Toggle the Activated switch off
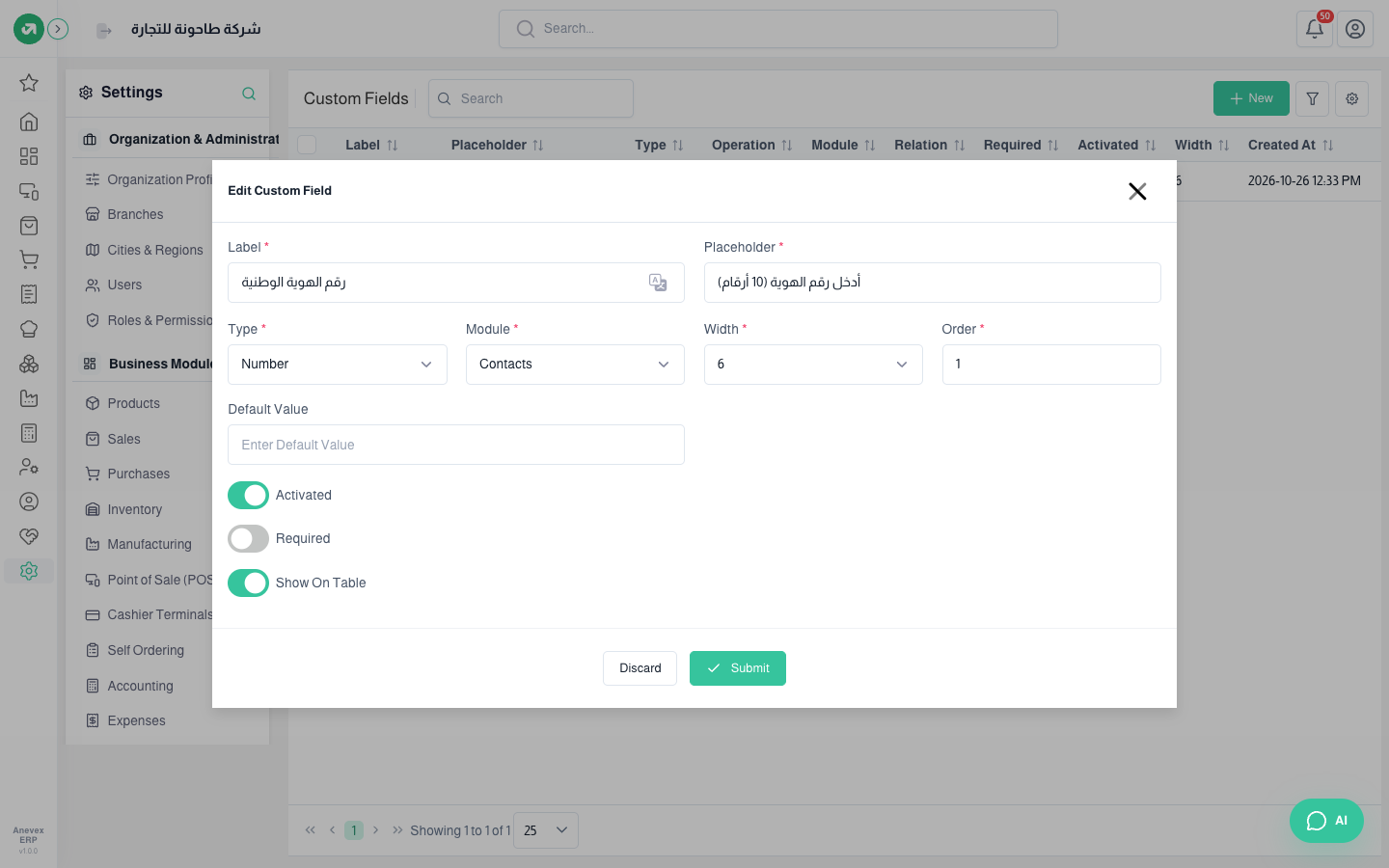This screenshot has width=1389, height=868. (248, 496)
